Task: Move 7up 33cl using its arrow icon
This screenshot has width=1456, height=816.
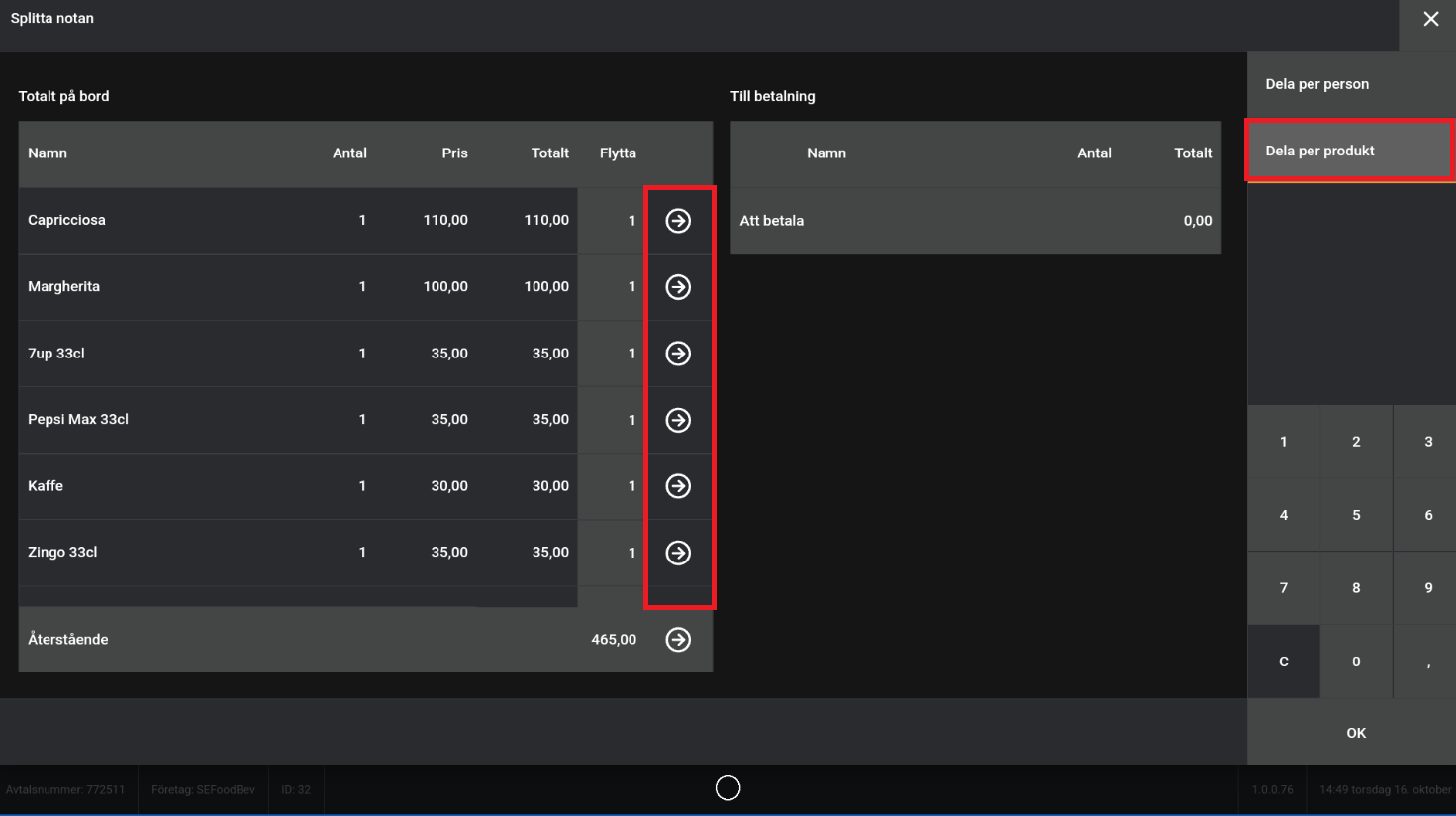Action: [x=678, y=354]
